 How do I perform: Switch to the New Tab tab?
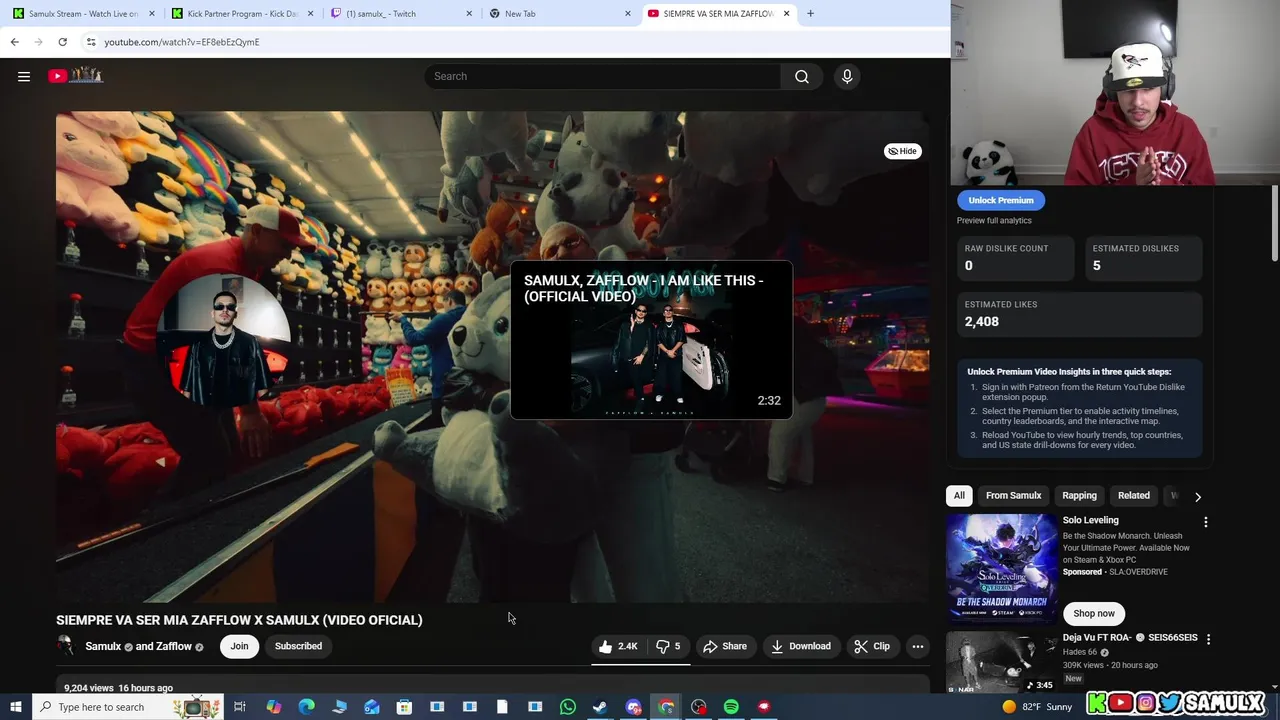pos(558,14)
